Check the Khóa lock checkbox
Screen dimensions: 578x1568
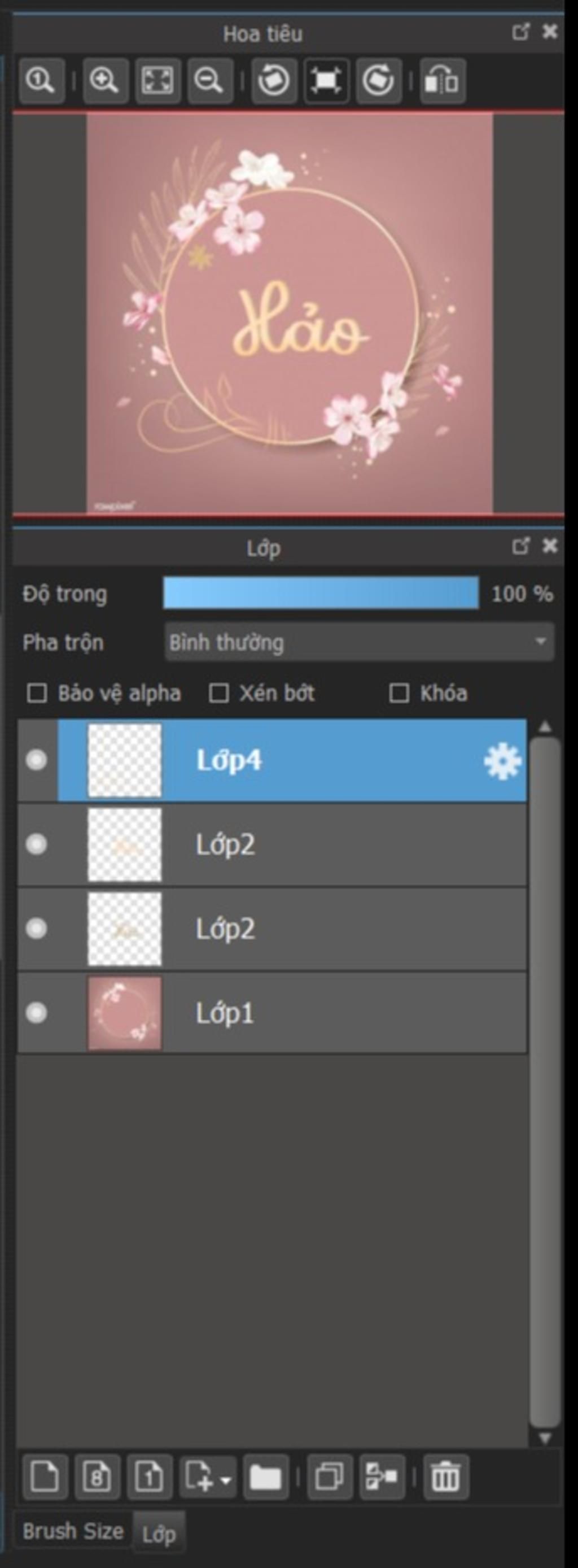click(x=399, y=692)
